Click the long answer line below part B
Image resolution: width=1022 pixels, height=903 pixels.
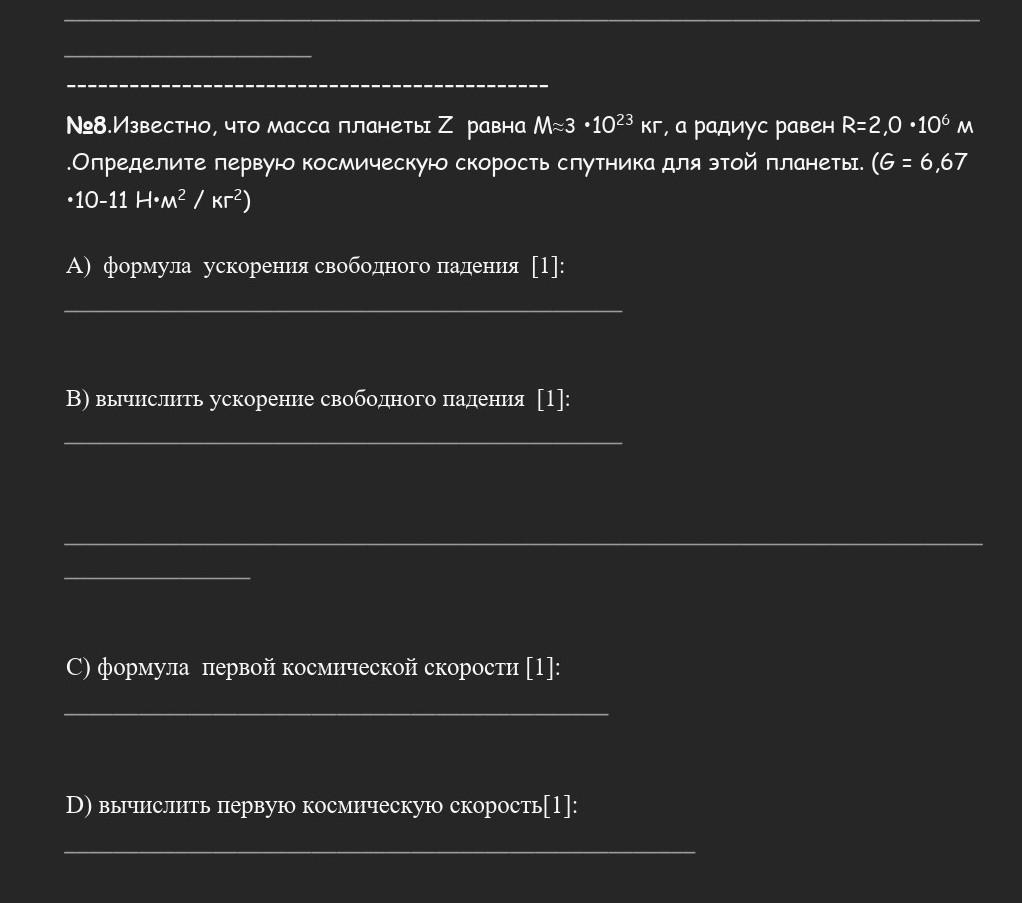pos(523,543)
